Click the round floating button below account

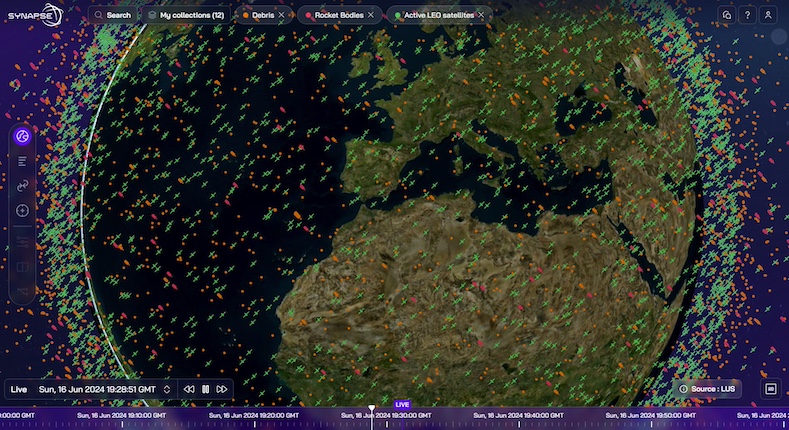[x=778, y=37]
